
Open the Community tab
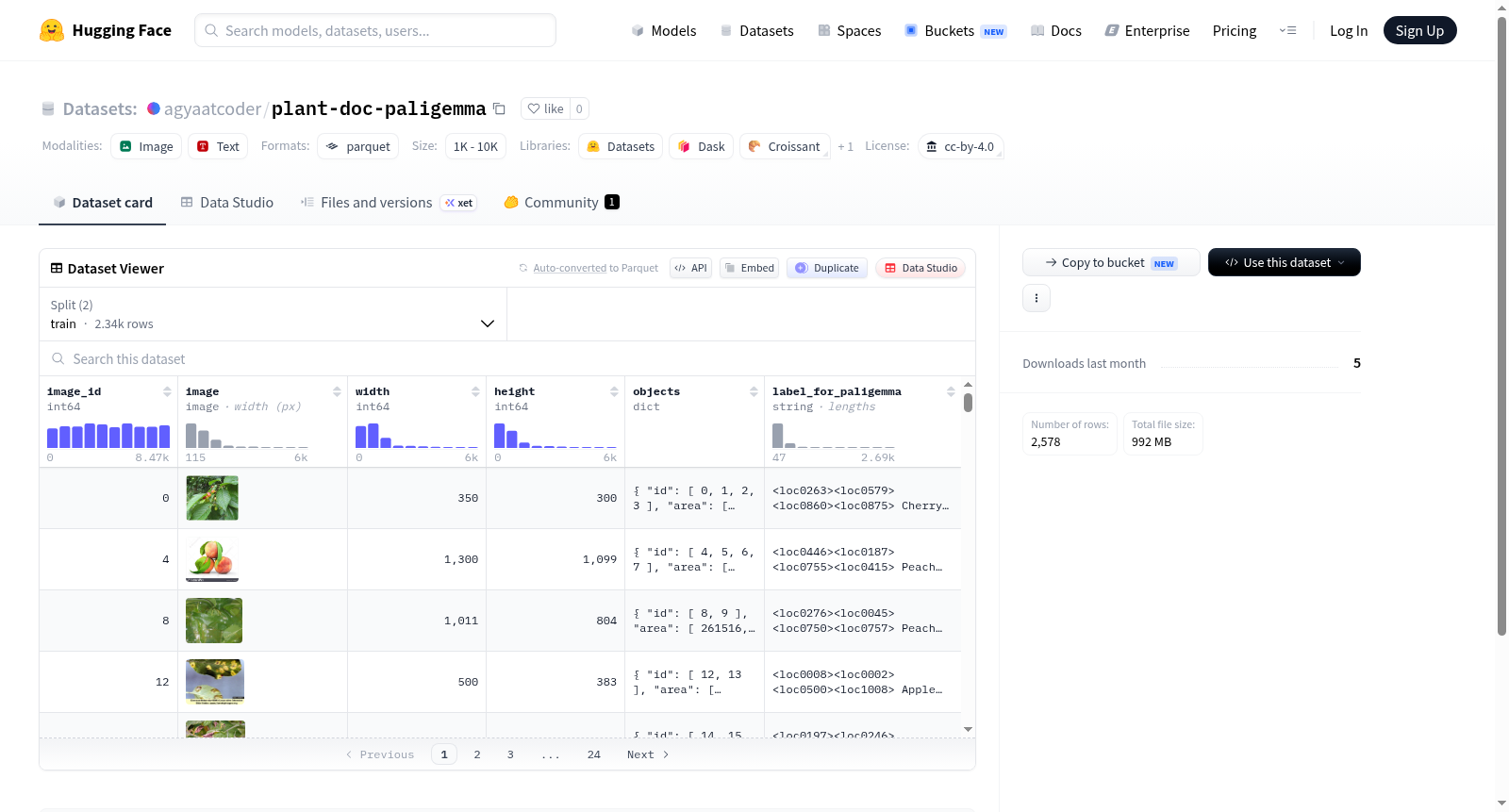coord(561,202)
